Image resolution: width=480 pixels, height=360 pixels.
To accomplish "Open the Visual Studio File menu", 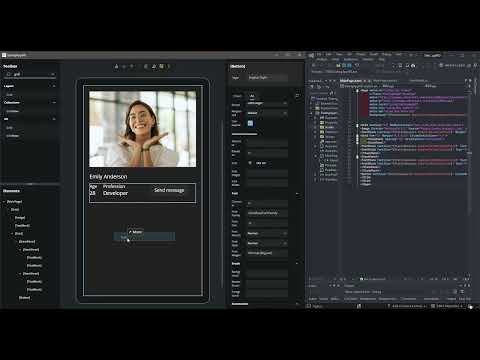I will click(x=319, y=54).
